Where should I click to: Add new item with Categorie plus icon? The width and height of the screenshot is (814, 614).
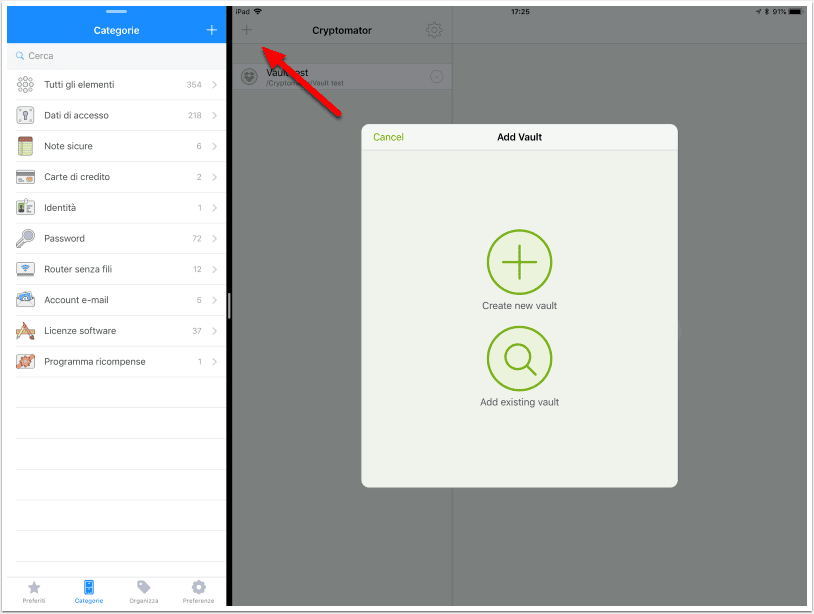211,30
